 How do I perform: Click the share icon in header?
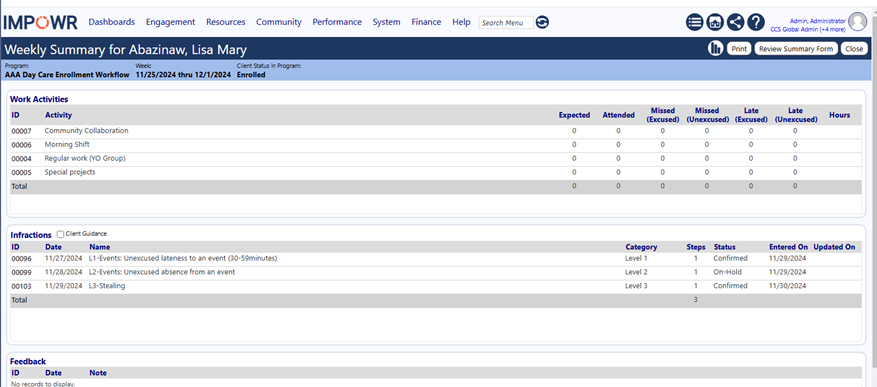(x=735, y=22)
